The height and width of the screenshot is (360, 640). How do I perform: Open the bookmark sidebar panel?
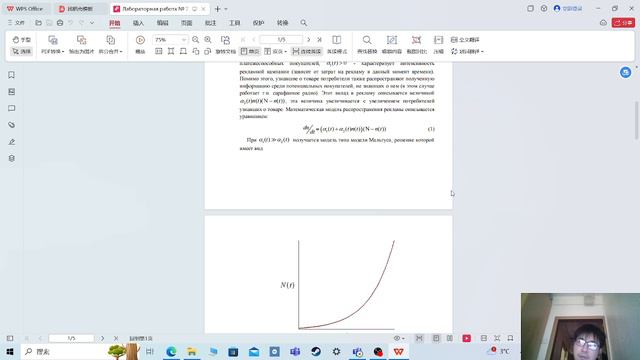pos(11,75)
